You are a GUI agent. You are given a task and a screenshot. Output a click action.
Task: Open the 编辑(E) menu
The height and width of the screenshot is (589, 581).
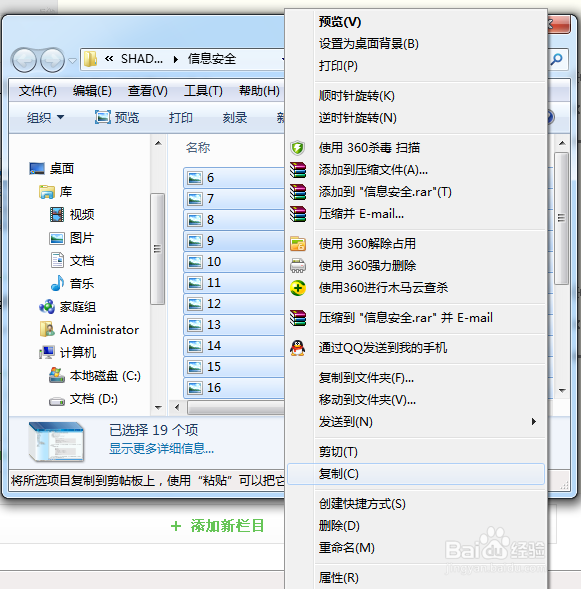[x=92, y=91]
